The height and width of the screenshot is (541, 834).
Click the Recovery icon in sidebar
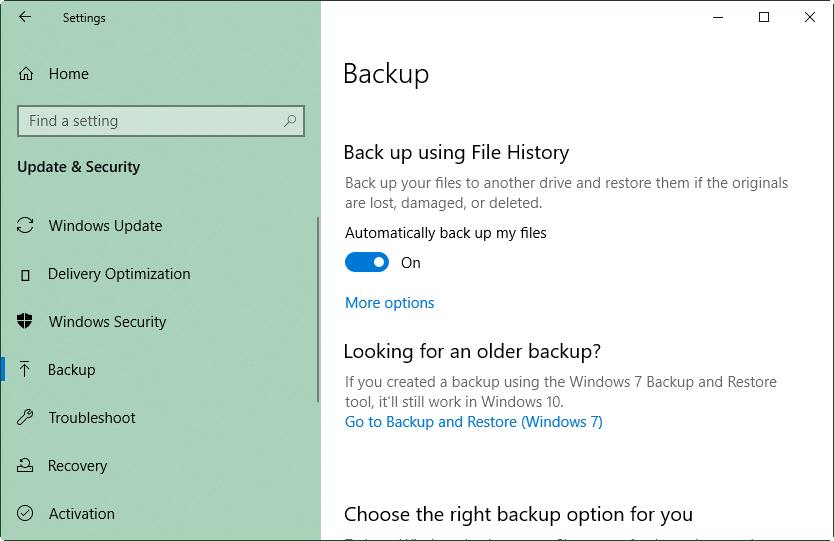[x=26, y=466]
